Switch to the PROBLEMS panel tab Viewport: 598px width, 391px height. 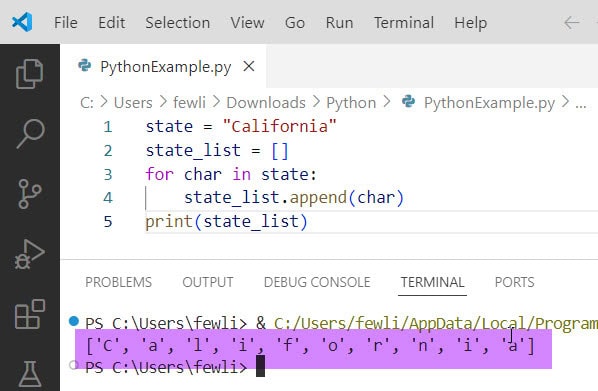(x=118, y=282)
